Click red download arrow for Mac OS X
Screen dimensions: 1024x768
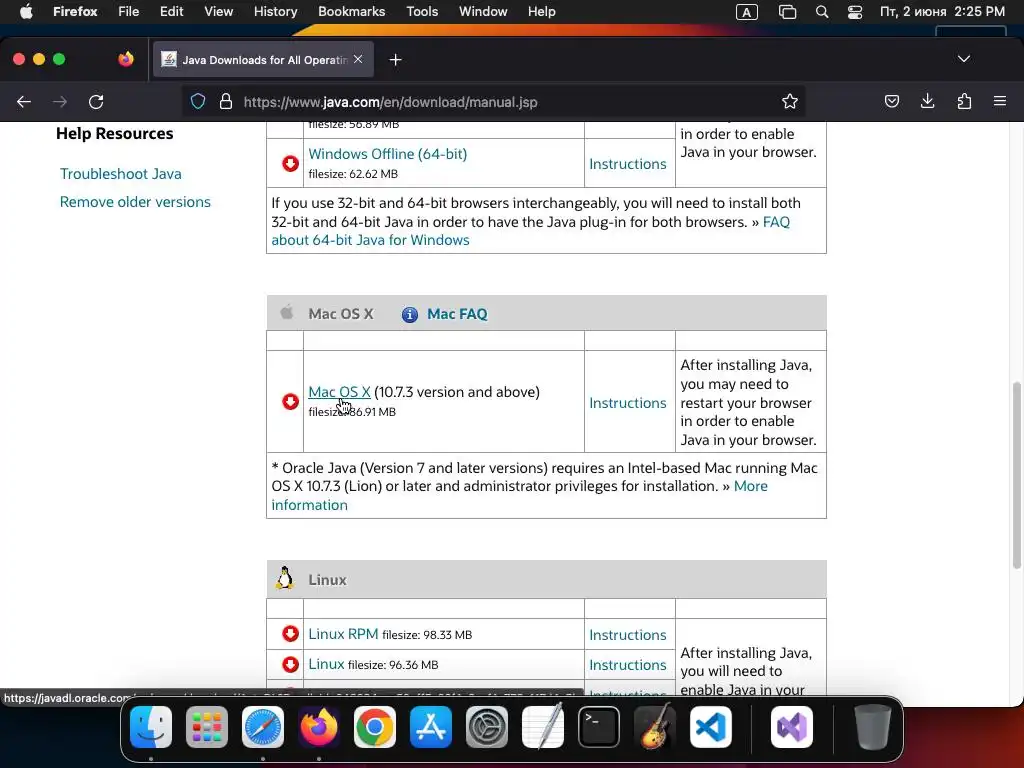click(291, 401)
